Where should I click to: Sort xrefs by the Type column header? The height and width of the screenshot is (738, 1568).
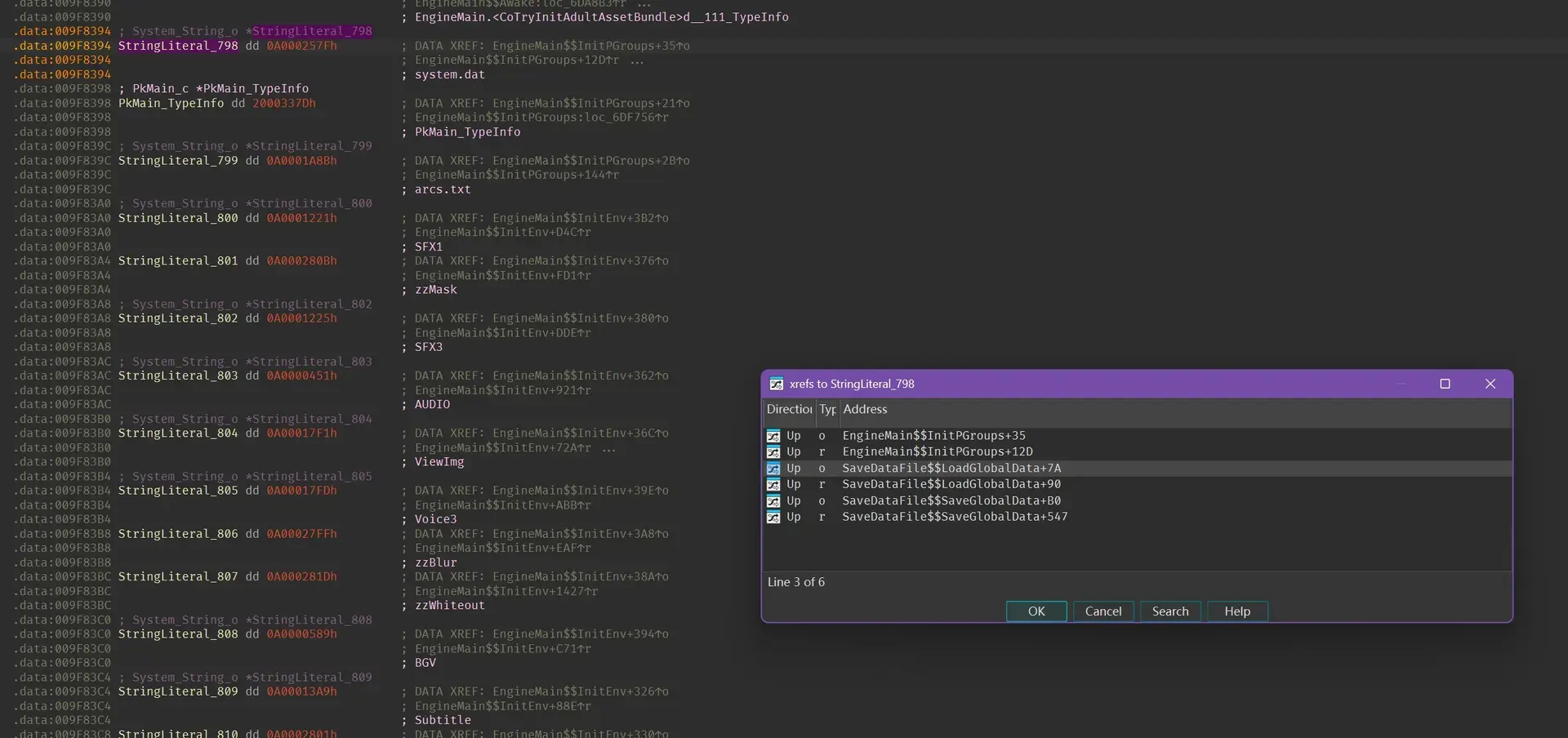click(x=827, y=410)
